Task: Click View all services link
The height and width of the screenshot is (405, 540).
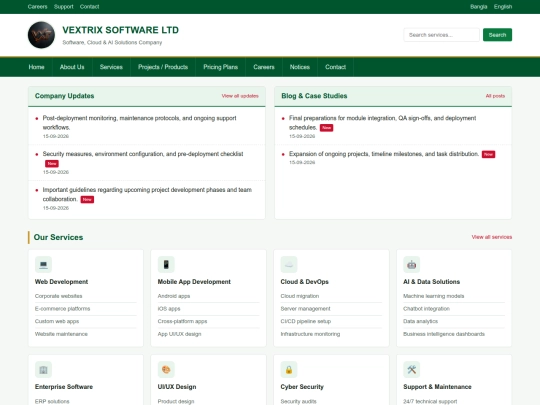Action: (x=492, y=237)
